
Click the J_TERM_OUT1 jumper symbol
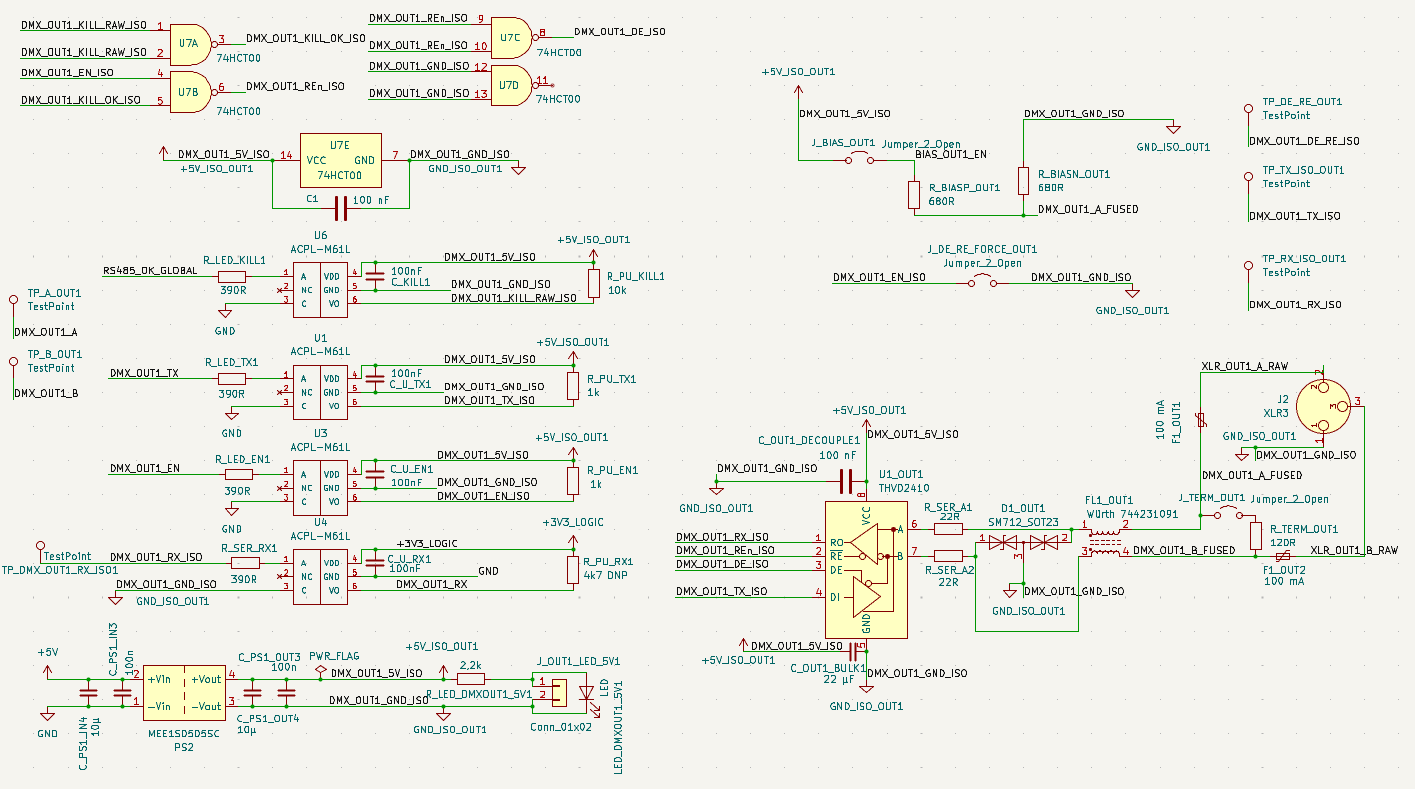coord(1229,515)
